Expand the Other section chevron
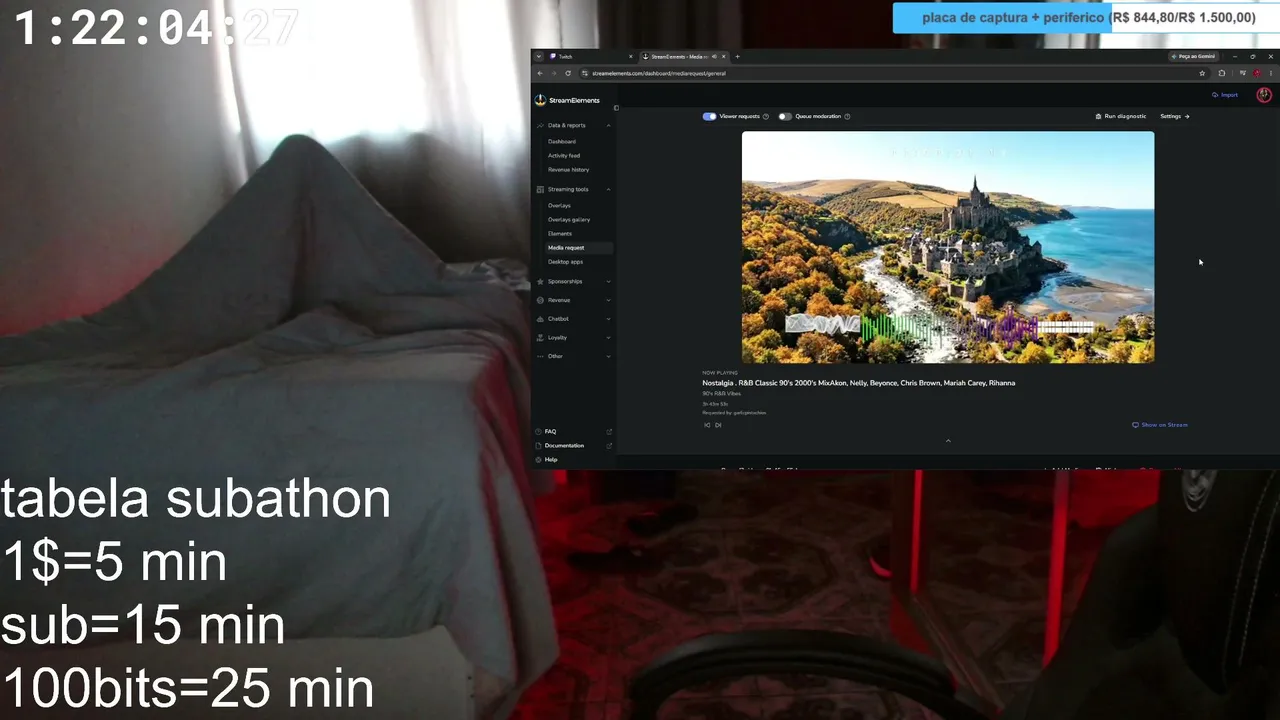This screenshot has width=1280, height=720. [x=609, y=356]
